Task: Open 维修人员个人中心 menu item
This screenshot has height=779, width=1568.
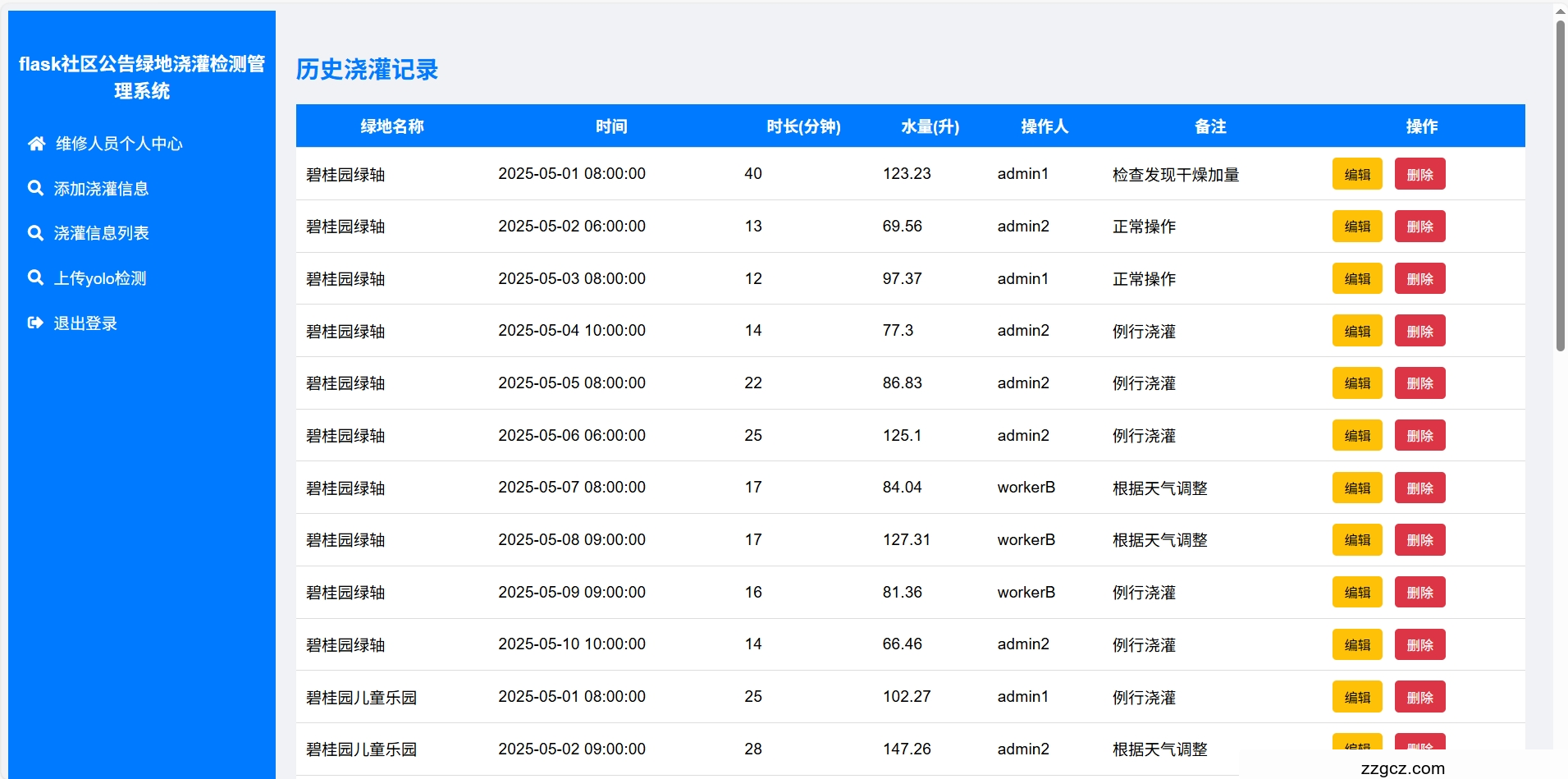Action: click(x=119, y=144)
